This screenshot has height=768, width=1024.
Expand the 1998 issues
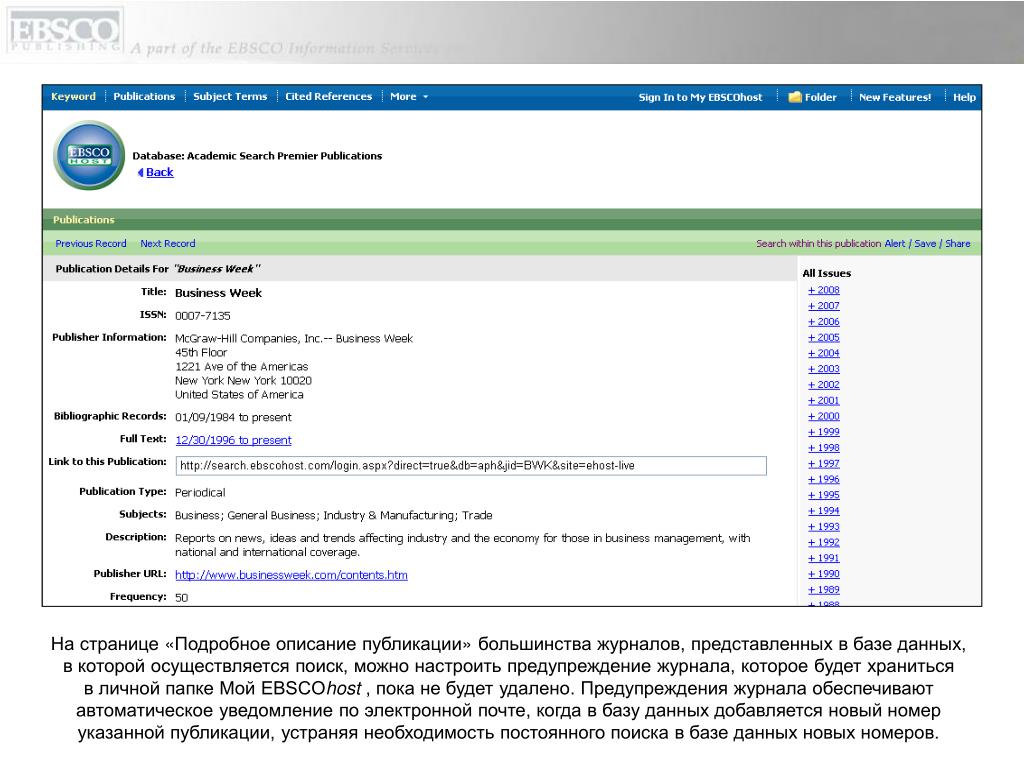pos(824,448)
